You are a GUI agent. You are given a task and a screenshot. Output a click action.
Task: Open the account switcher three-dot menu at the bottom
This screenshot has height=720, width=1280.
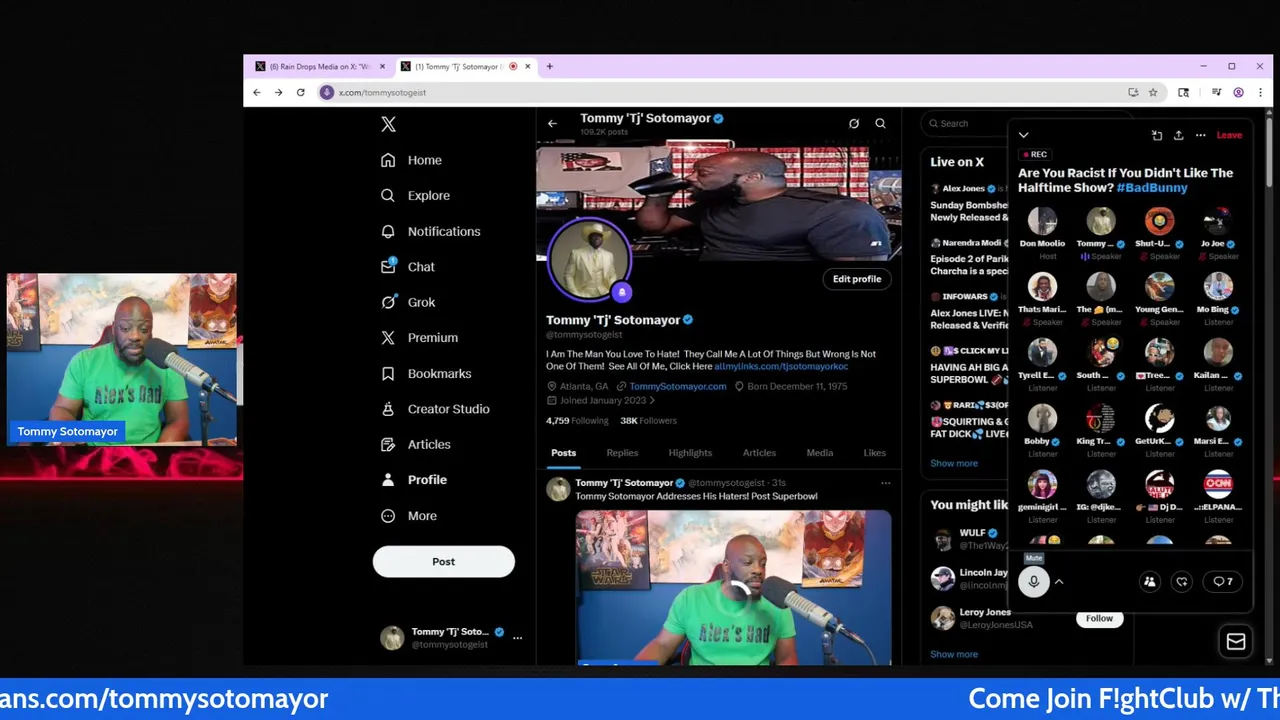pyautogui.click(x=517, y=637)
